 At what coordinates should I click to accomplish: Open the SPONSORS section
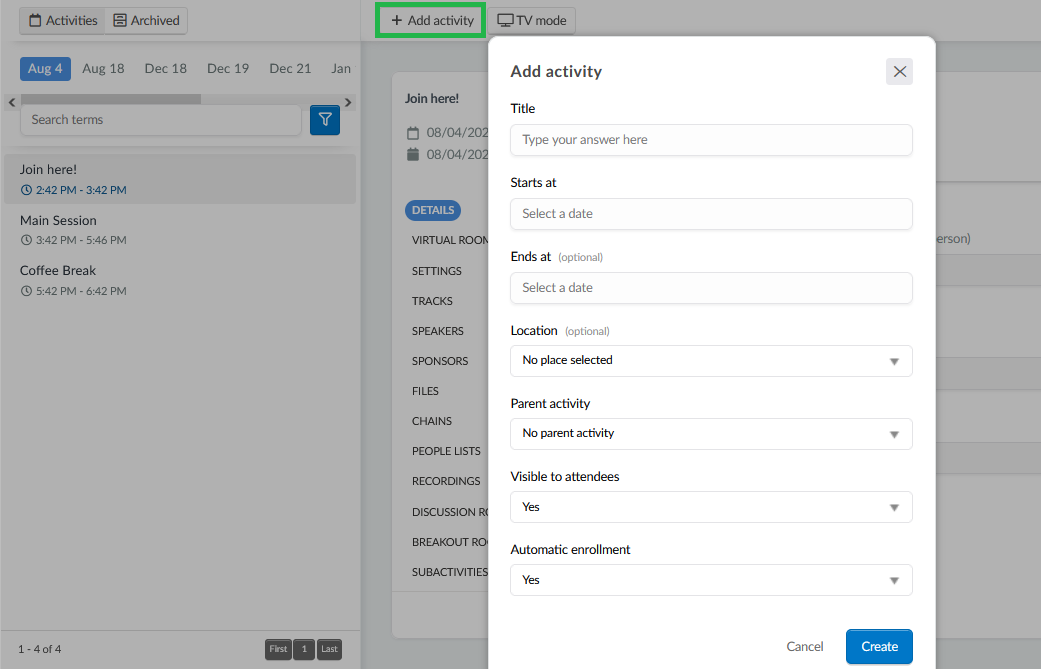tap(440, 361)
